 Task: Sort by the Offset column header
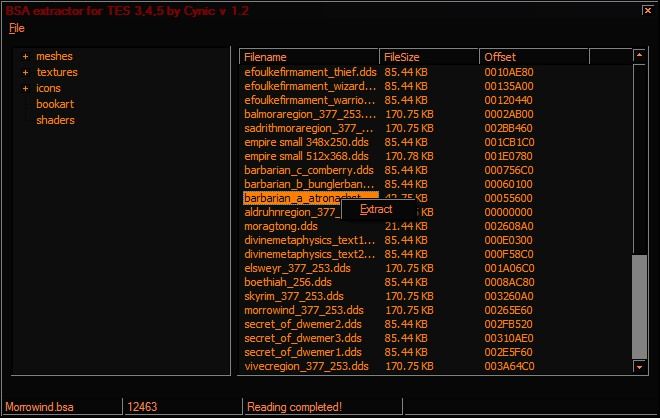535,57
